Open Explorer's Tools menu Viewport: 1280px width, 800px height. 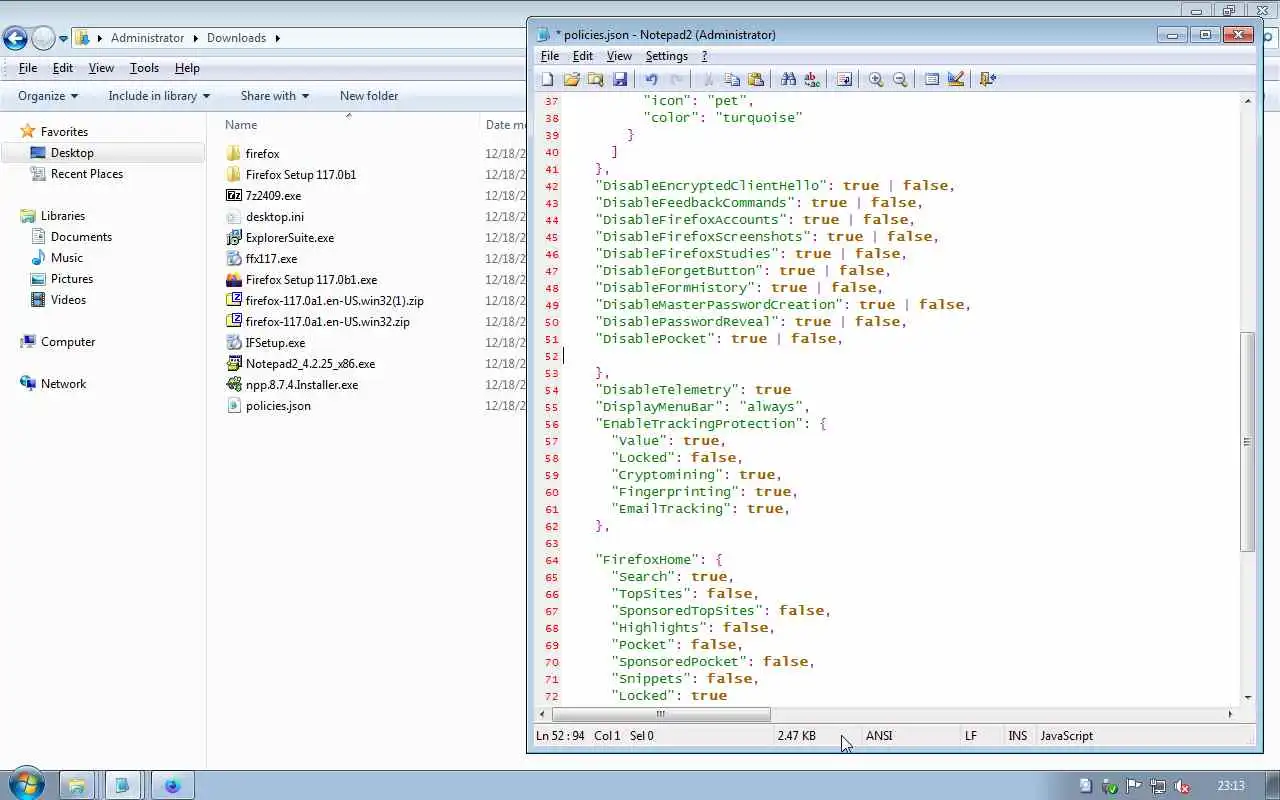point(144,68)
